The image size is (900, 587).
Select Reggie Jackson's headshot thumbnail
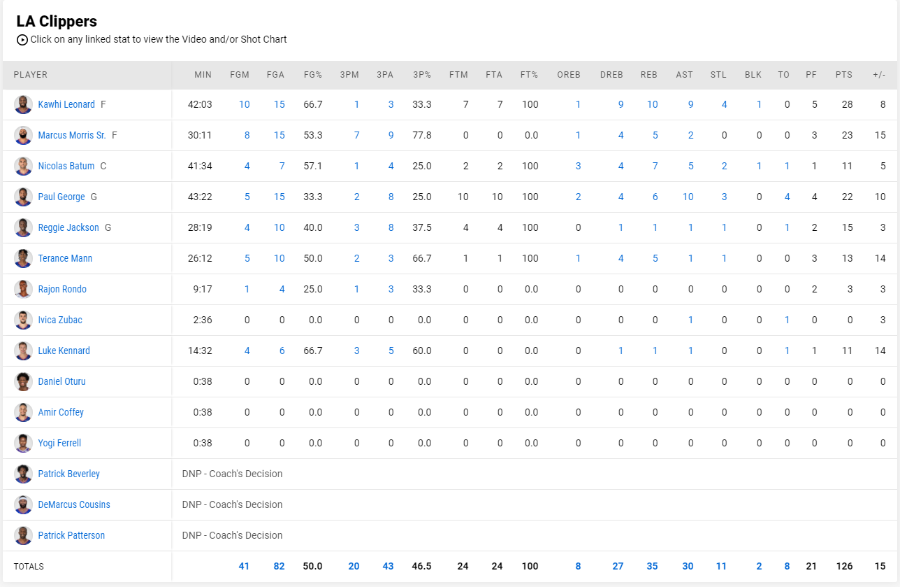pyautogui.click(x=23, y=228)
